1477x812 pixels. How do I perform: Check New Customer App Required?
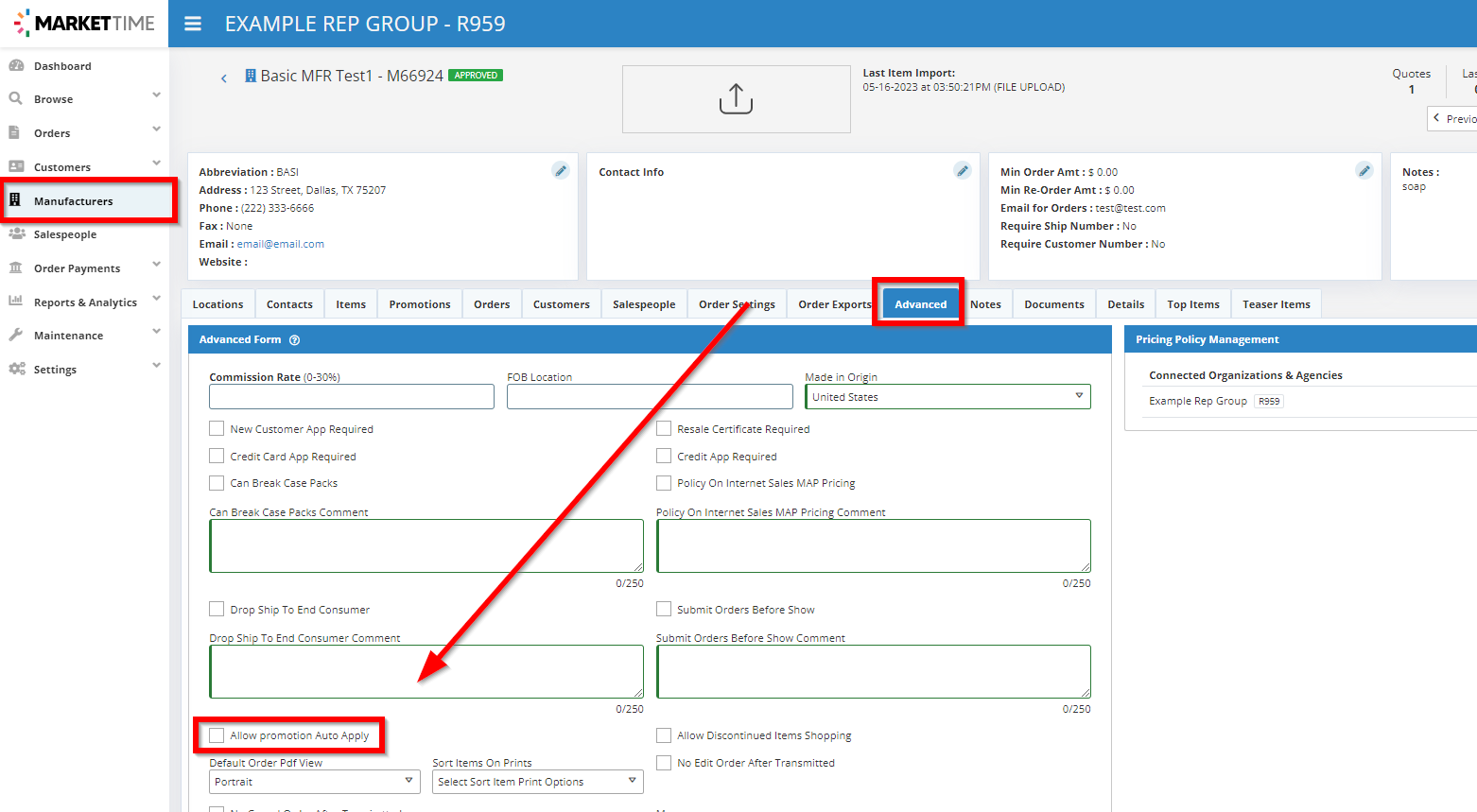click(x=217, y=428)
